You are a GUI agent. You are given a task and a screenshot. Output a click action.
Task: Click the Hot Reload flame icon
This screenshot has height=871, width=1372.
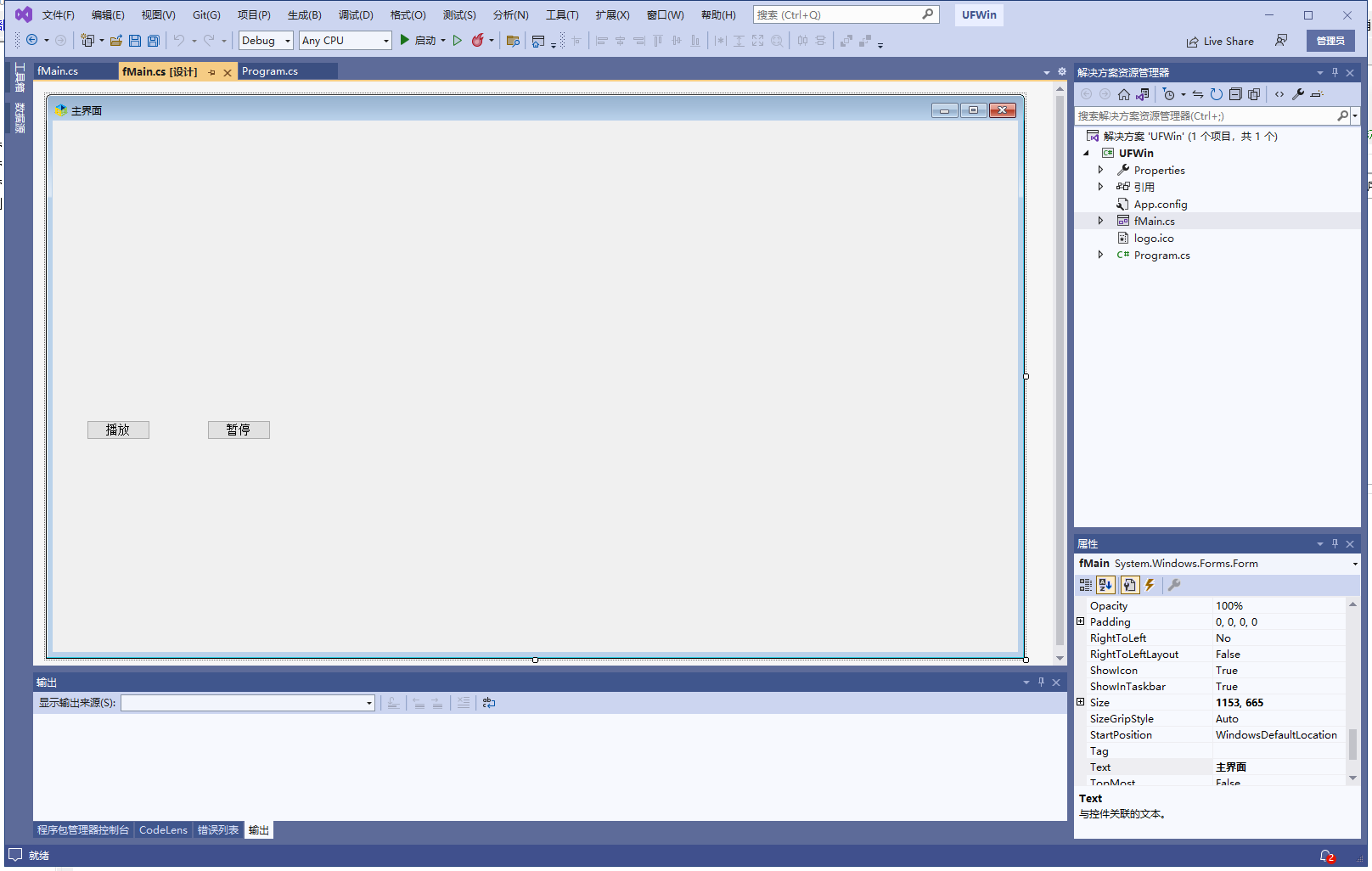(x=478, y=41)
